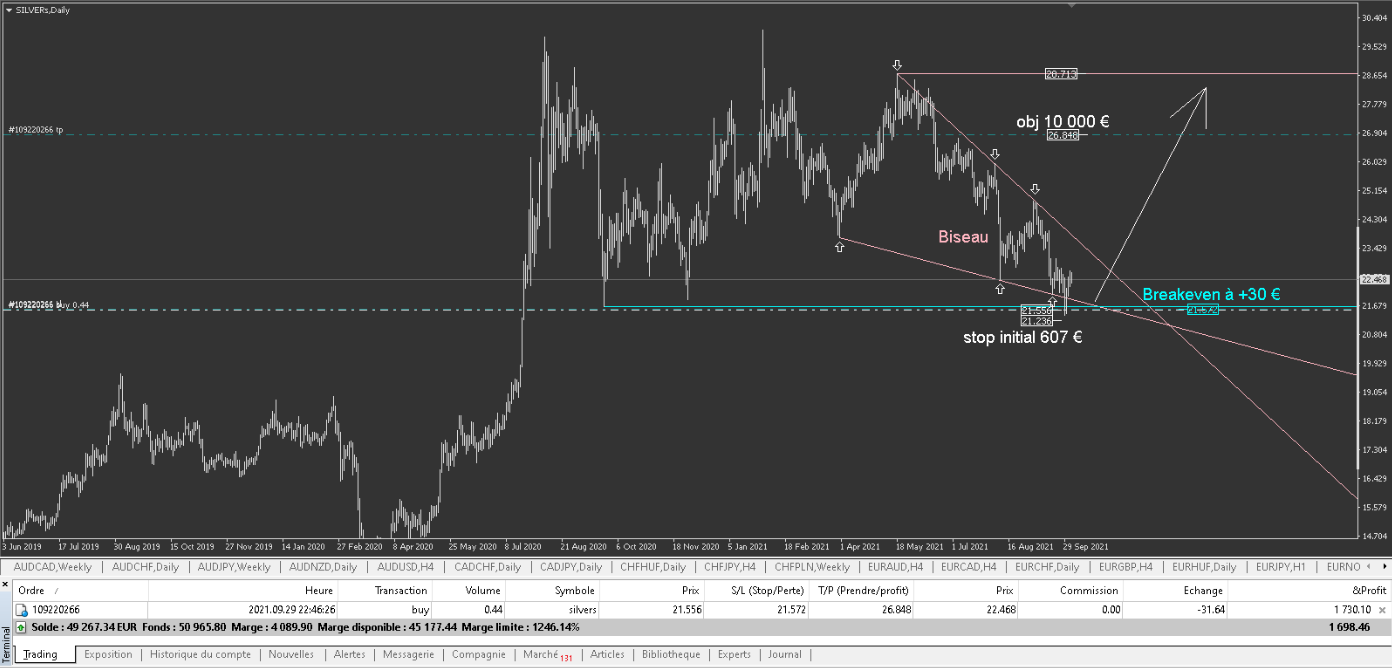Screen dimensions: 1392x668
Task: Open the Journal tab
Action: click(x=785, y=654)
